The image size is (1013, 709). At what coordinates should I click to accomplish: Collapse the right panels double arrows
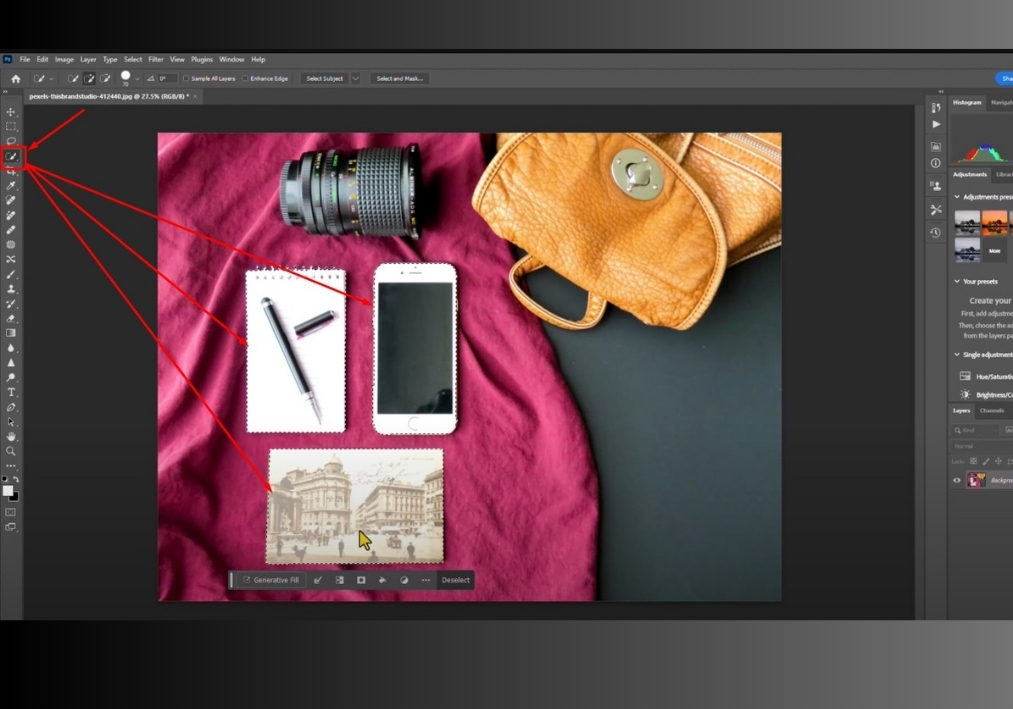941,92
